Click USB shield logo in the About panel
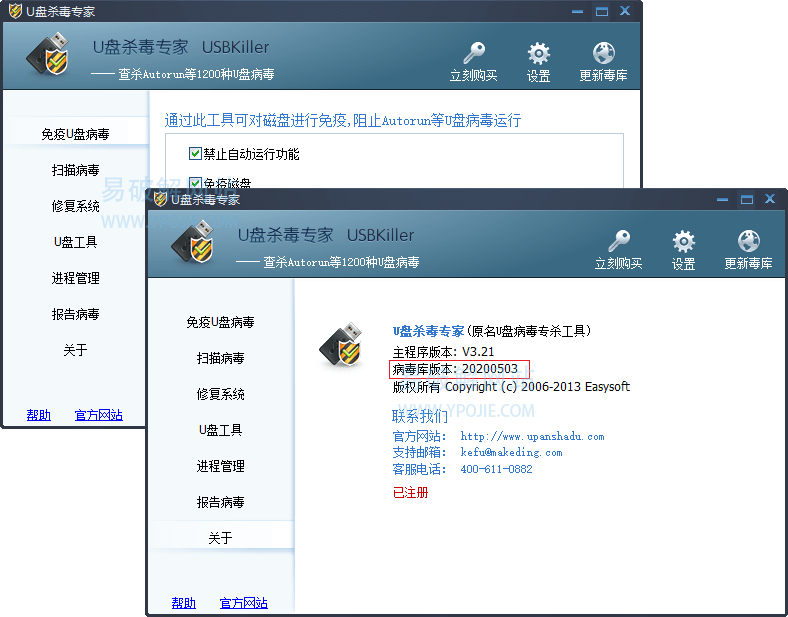788x617 pixels. click(340, 346)
